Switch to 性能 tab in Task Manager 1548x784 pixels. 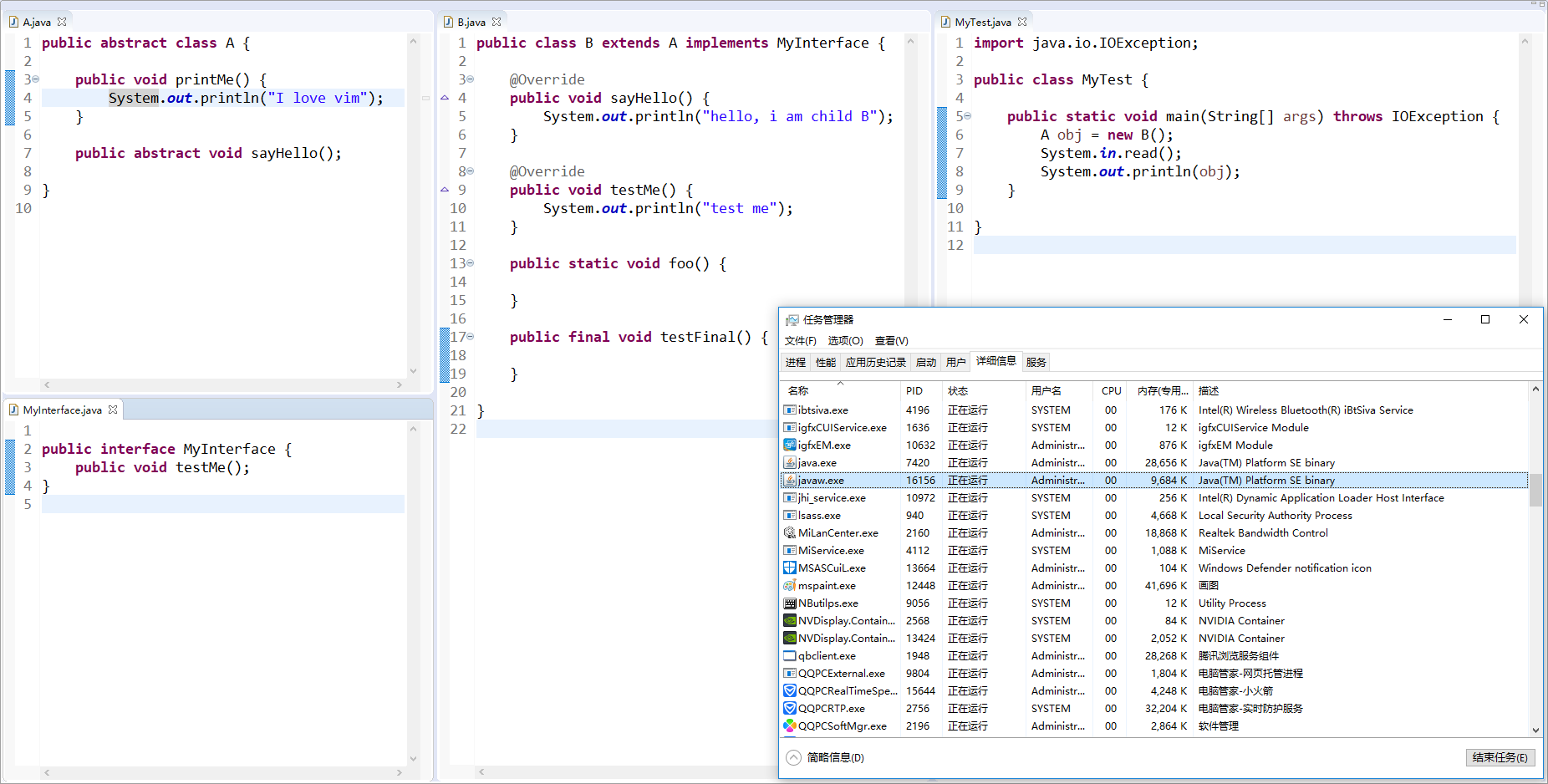coord(825,362)
